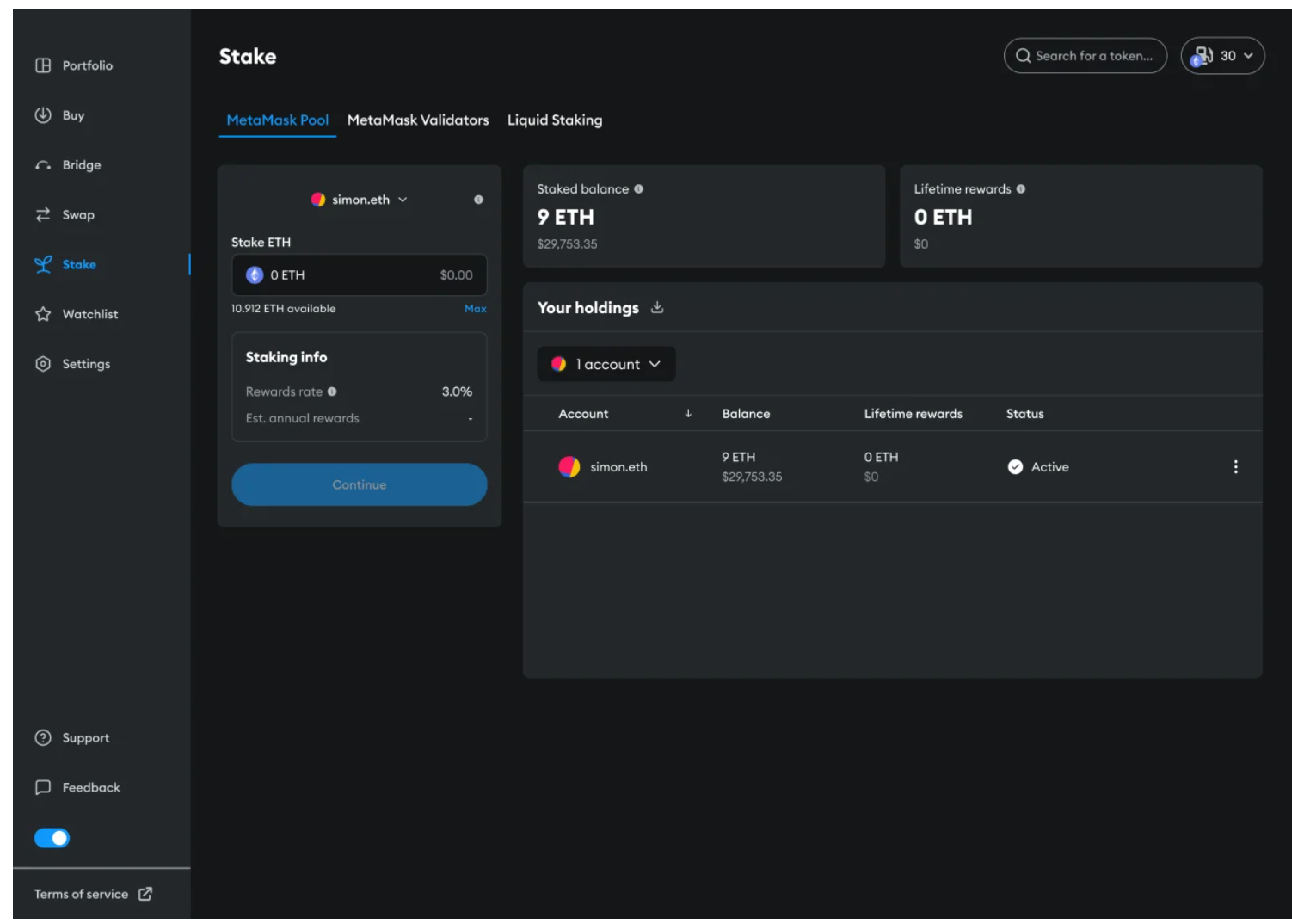The image size is (1292, 924).
Task: Click the Your holdings heading
Action: [588, 307]
